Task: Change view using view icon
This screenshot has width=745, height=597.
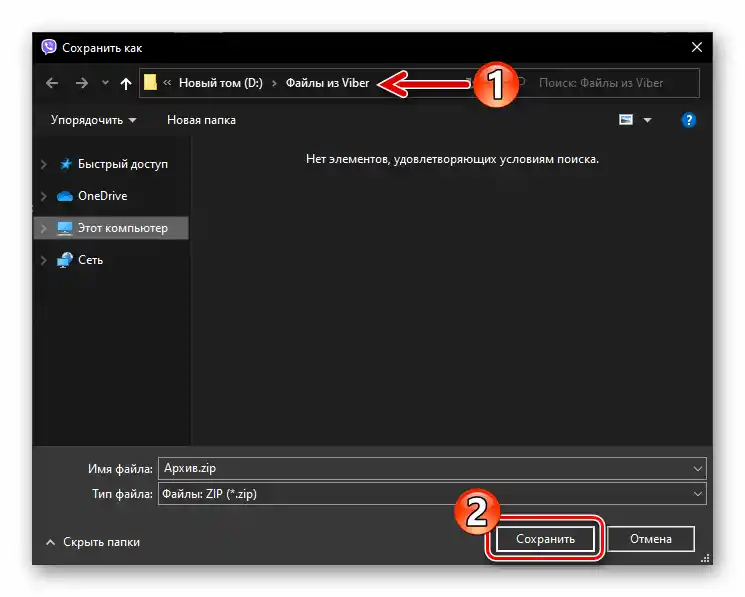Action: click(x=626, y=120)
